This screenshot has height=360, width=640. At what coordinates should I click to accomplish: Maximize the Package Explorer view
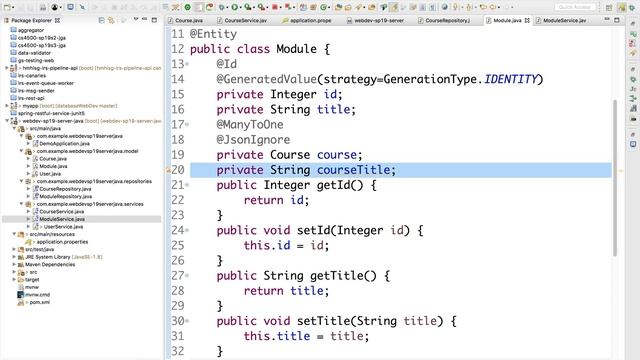click(x=154, y=20)
